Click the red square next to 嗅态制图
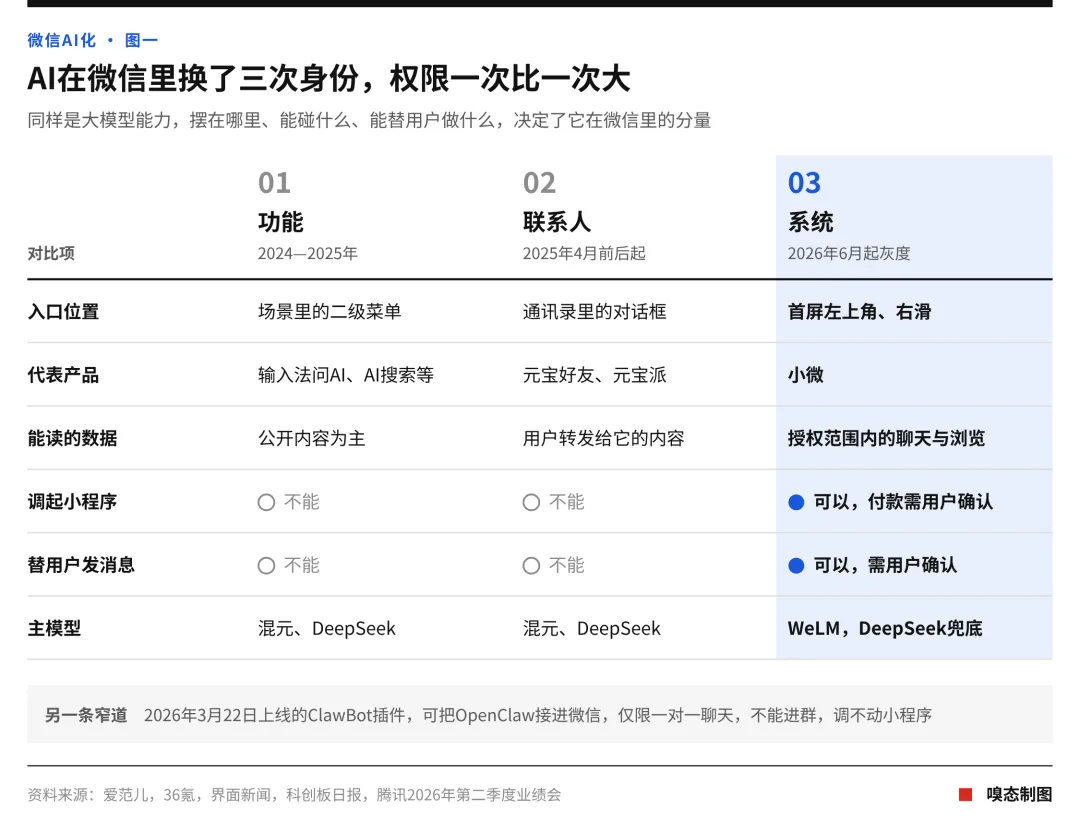The image size is (1080, 832). click(966, 795)
